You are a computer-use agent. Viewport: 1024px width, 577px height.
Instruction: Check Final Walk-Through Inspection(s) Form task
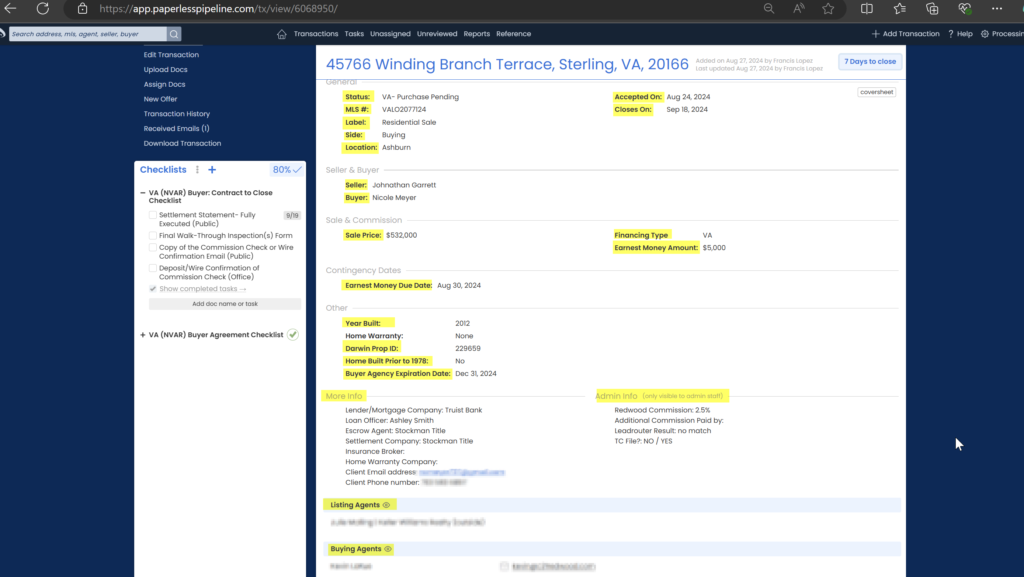[x=153, y=236]
